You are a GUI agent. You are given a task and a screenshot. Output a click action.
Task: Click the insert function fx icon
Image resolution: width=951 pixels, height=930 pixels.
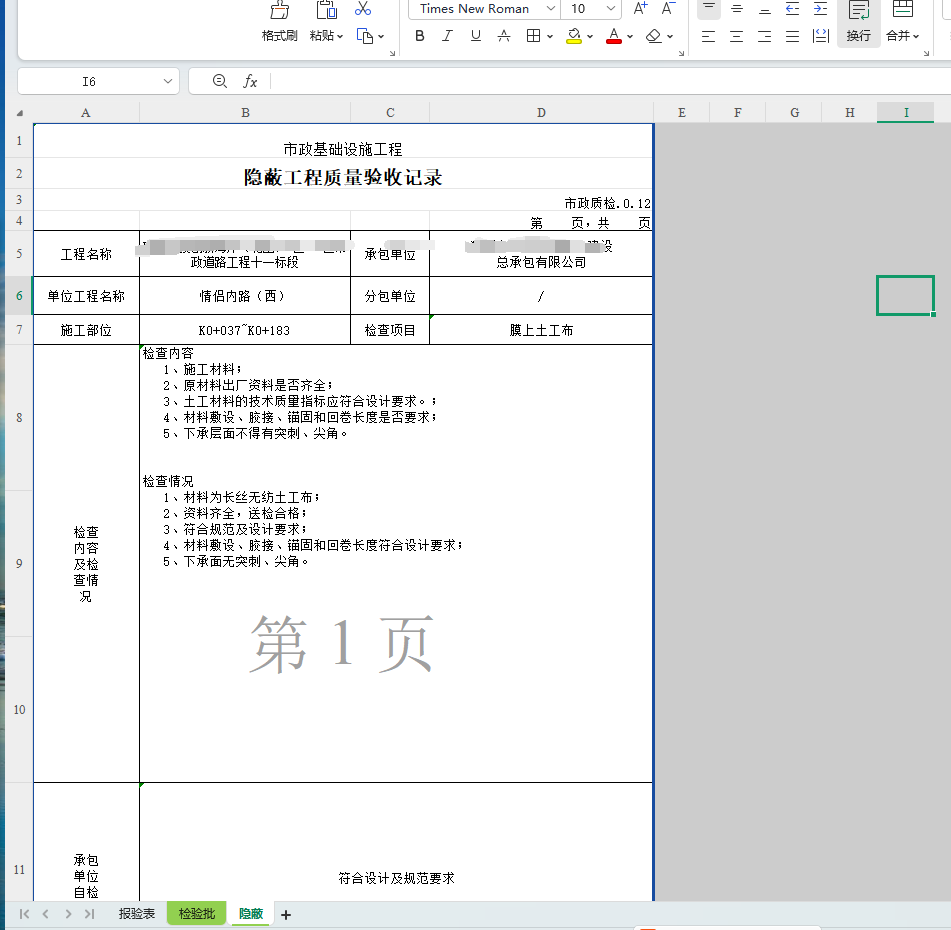pyautogui.click(x=251, y=81)
